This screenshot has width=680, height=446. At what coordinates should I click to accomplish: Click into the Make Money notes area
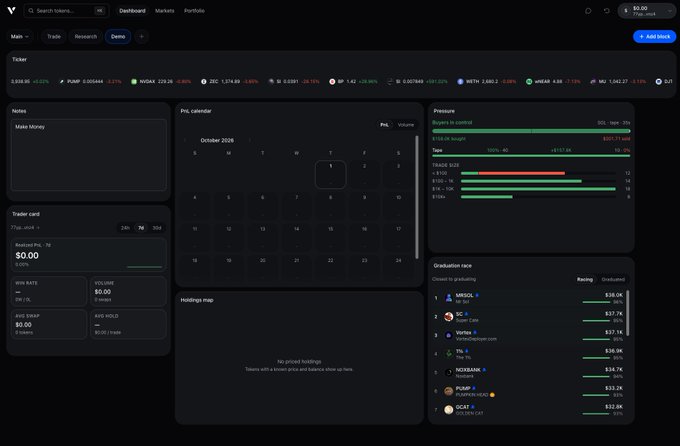88,155
